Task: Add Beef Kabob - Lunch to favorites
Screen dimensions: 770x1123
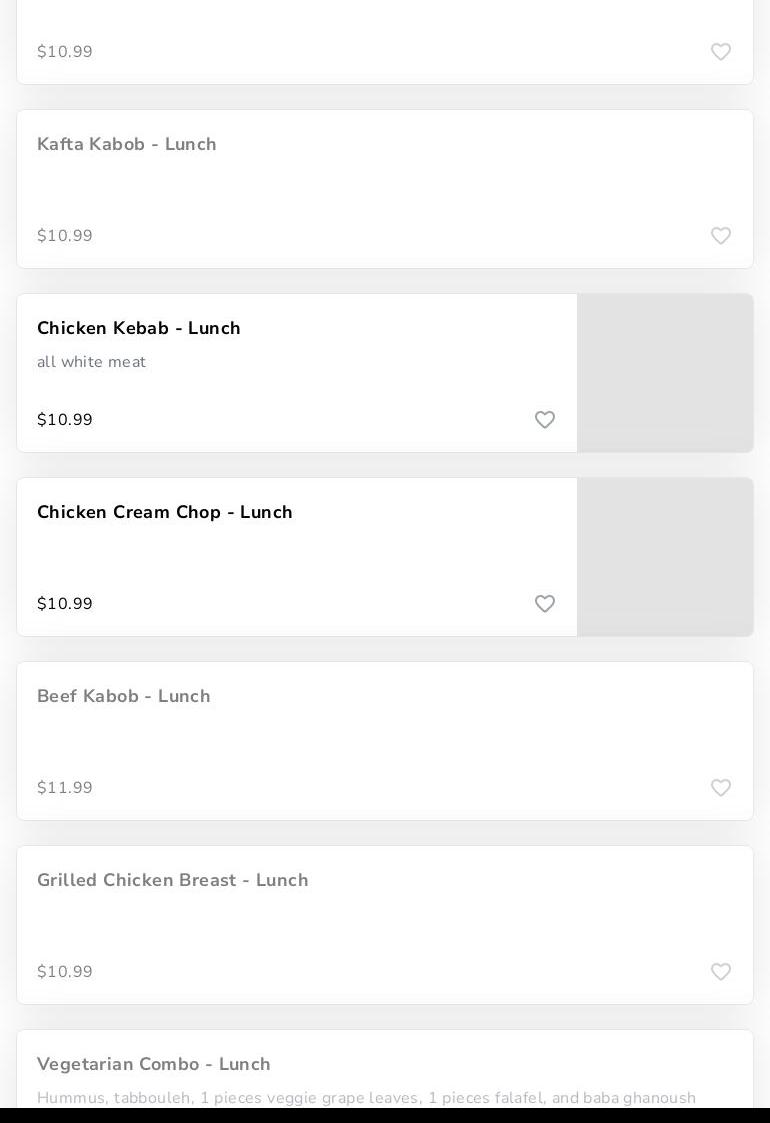Action: [x=720, y=788]
